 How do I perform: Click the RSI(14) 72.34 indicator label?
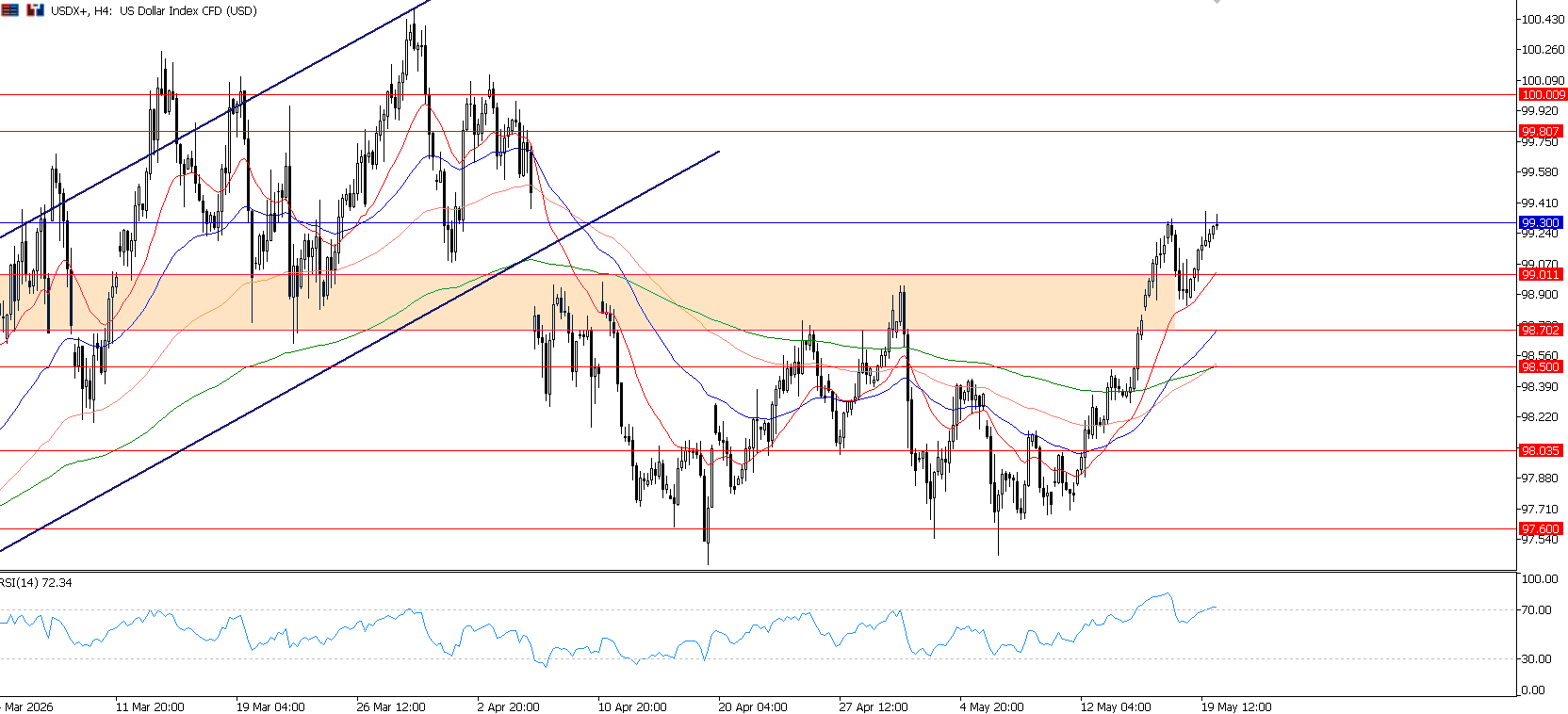coord(36,583)
